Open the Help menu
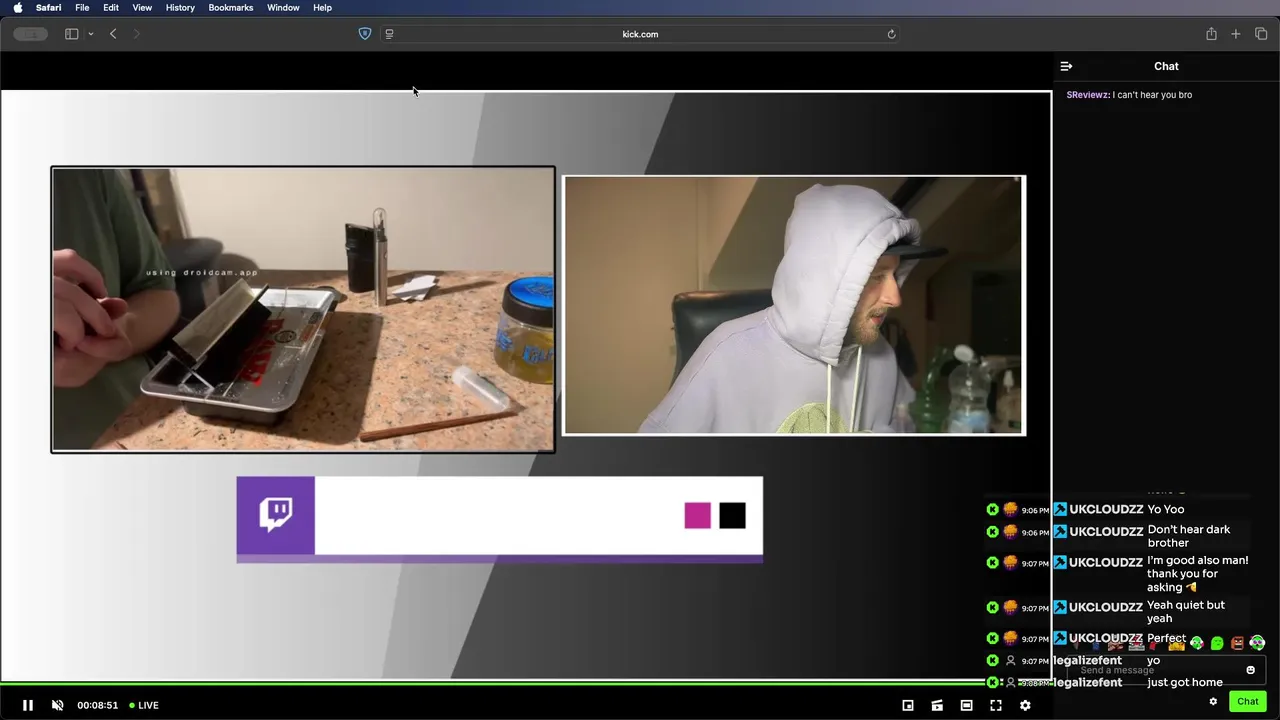This screenshot has height=720, width=1280. 322,7
